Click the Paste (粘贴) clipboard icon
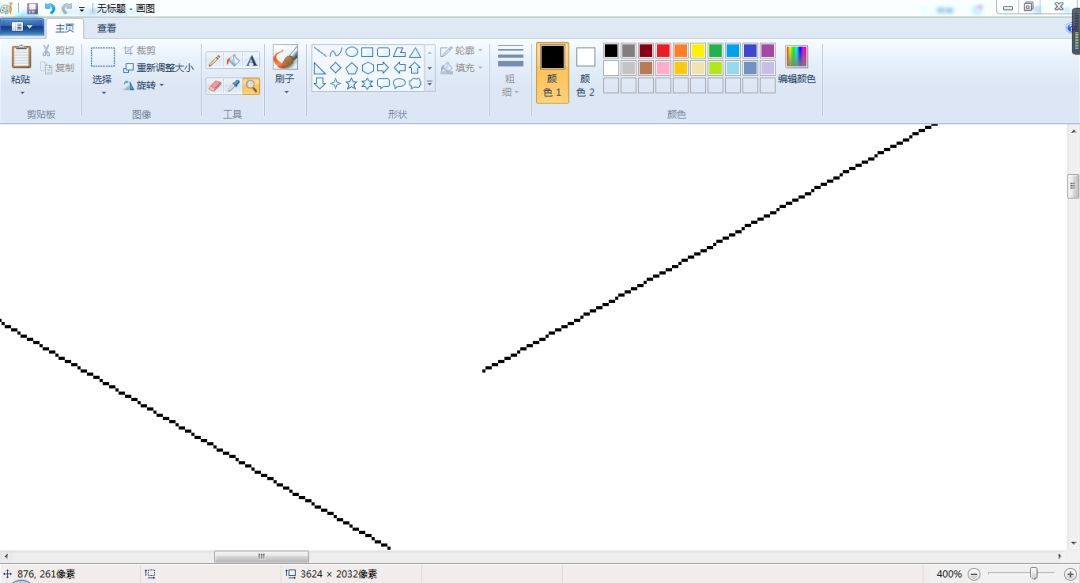The height and width of the screenshot is (583, 1080). pyautogui.click(x=21, y=57)
